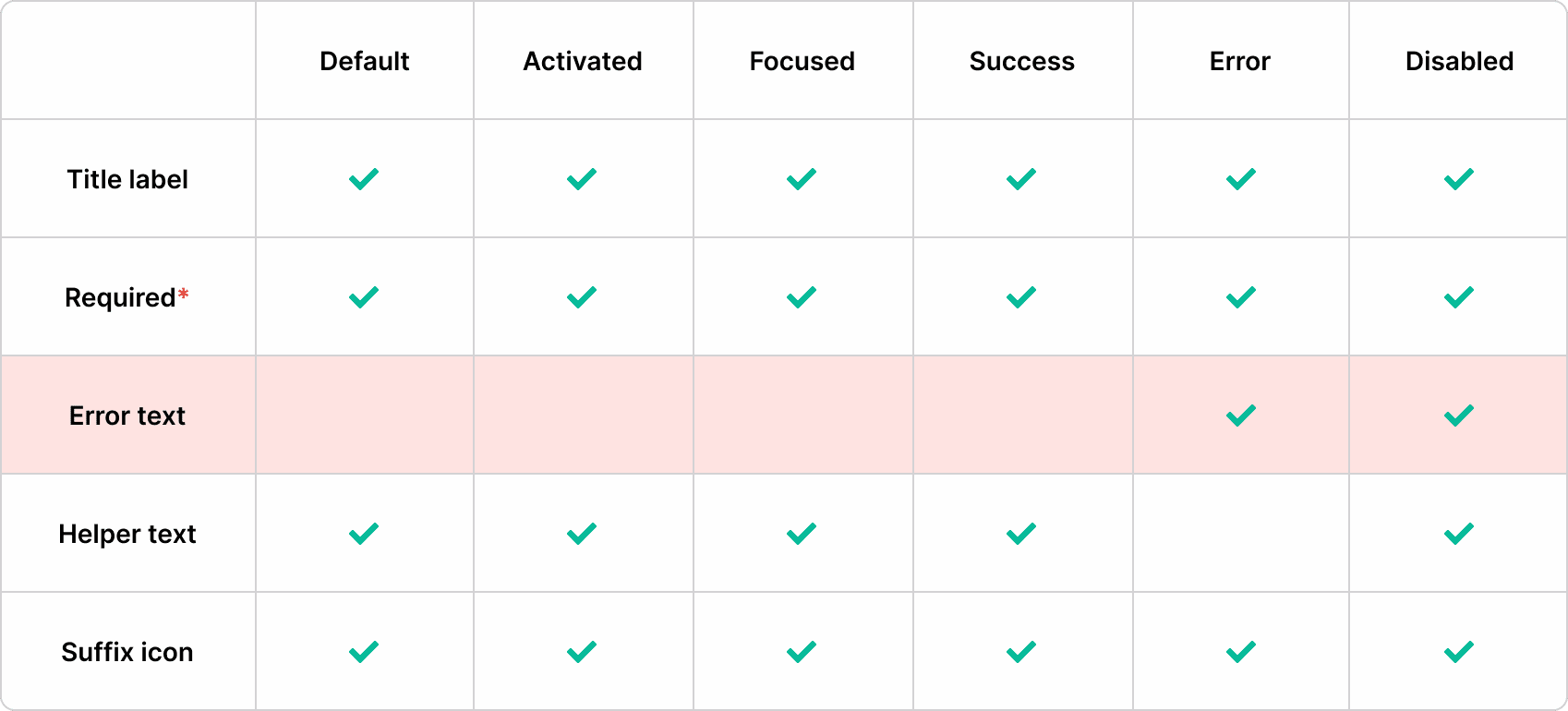Click the Title label checkmark under Default
Image resolution: width=1568 pixels, height=711 pixels.
(364, 179)
